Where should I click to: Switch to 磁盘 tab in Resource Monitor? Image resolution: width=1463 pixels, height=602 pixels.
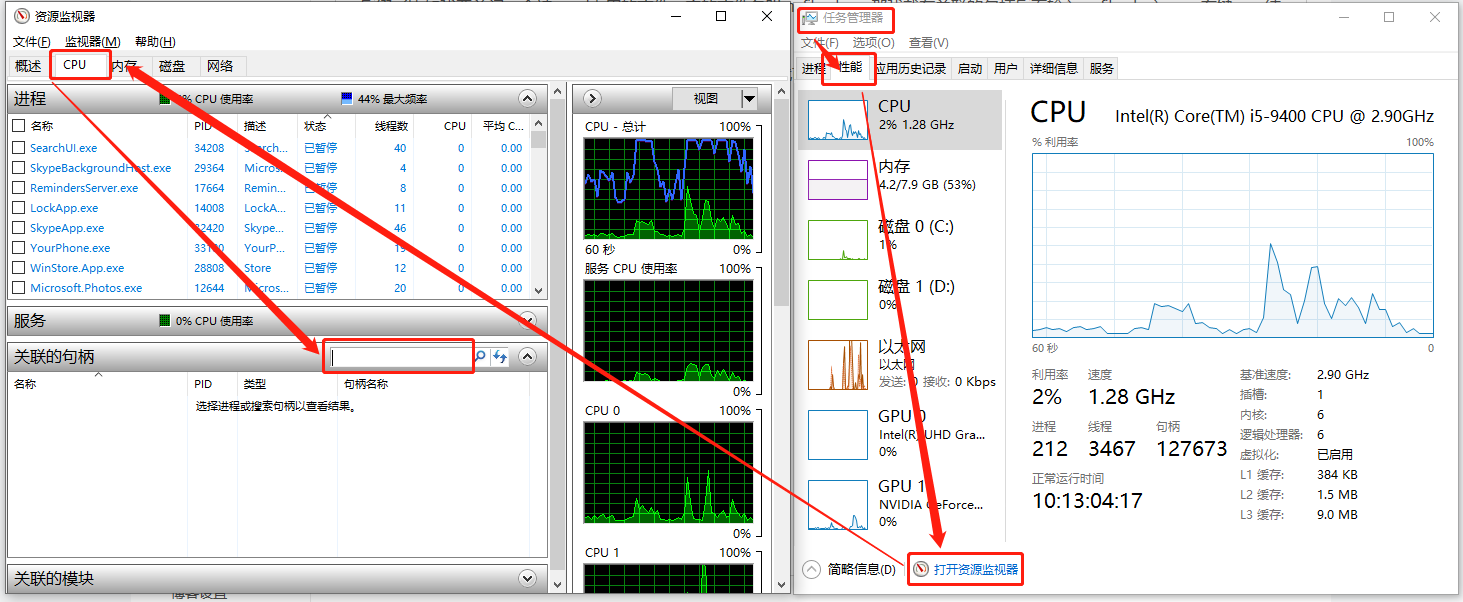click(172, 66)
